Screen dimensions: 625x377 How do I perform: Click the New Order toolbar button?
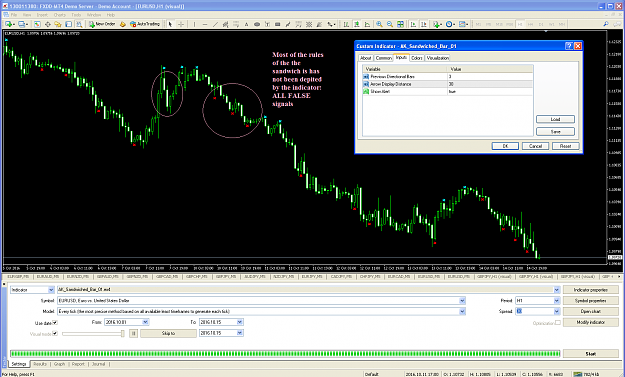[102, 24]
